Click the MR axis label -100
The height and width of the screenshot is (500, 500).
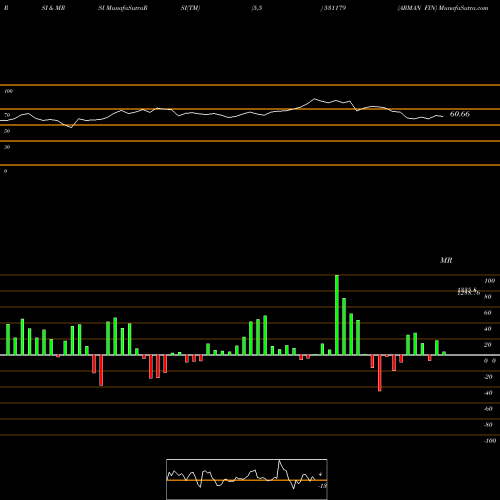[x=490, y=441]
